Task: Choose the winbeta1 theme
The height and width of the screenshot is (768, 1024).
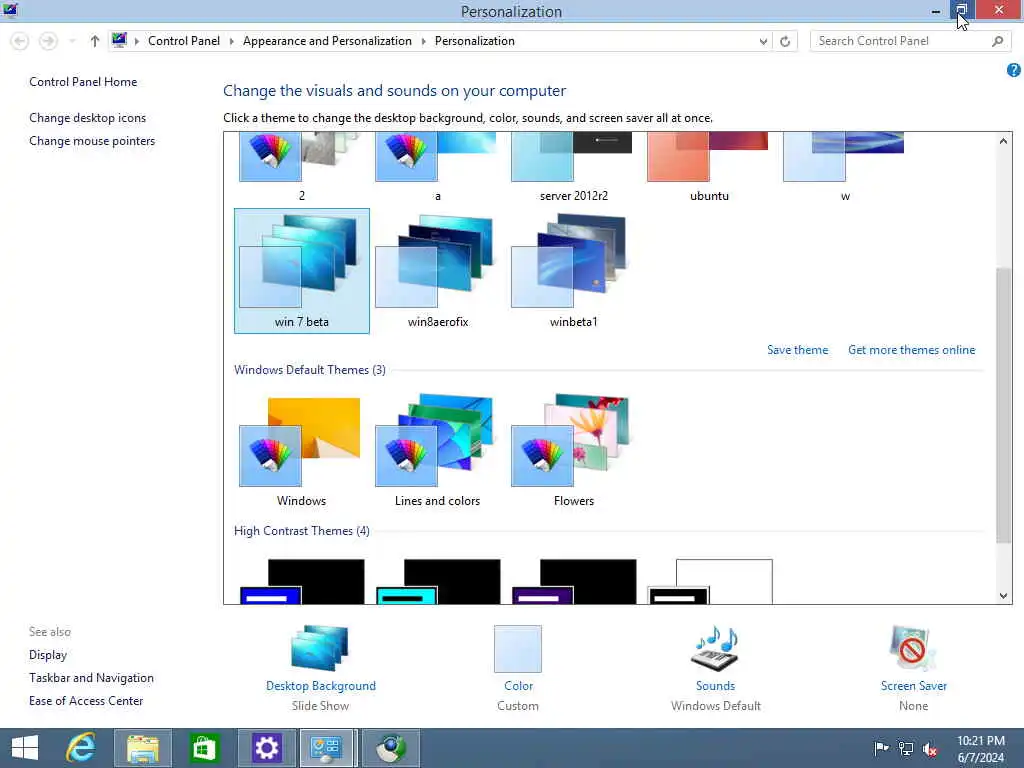Action: coord(573,270)
